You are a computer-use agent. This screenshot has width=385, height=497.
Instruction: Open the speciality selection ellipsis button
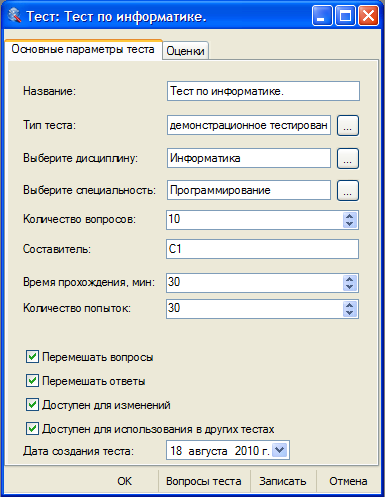point(348,190)
